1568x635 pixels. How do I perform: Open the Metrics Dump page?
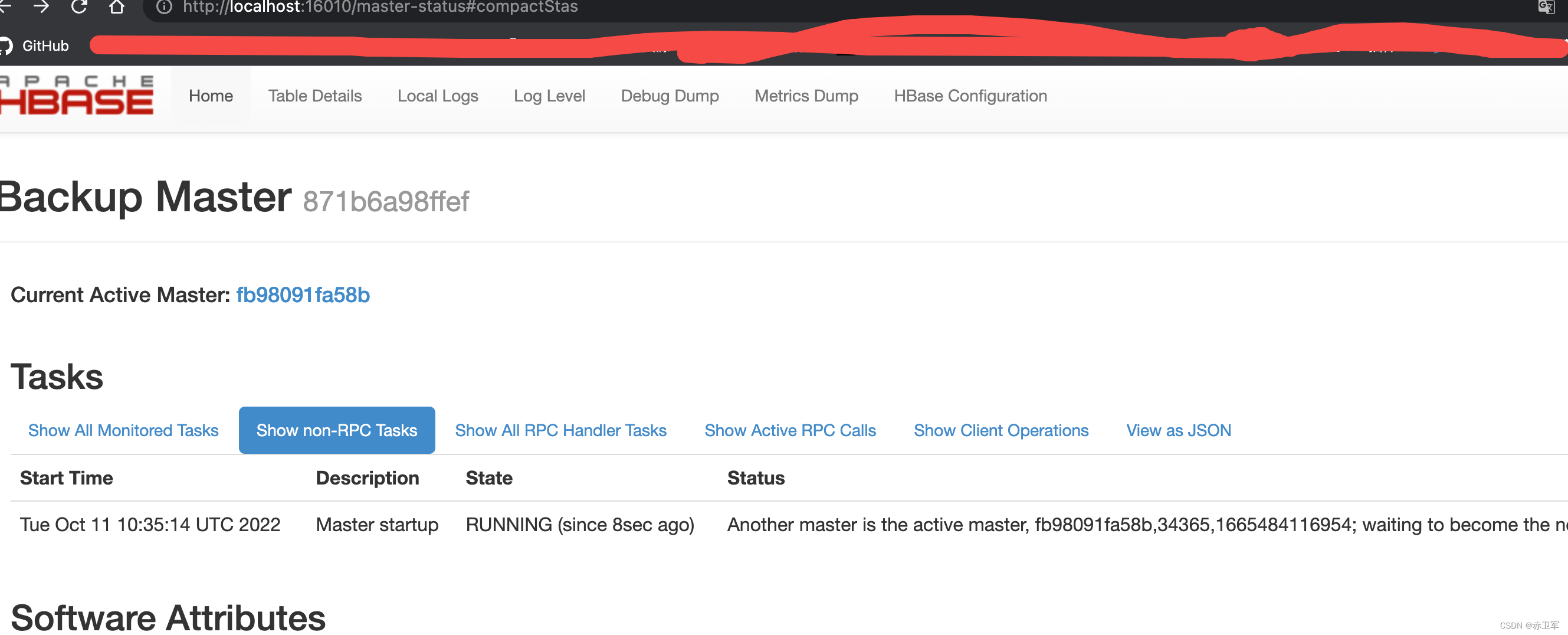click(806, 96)
